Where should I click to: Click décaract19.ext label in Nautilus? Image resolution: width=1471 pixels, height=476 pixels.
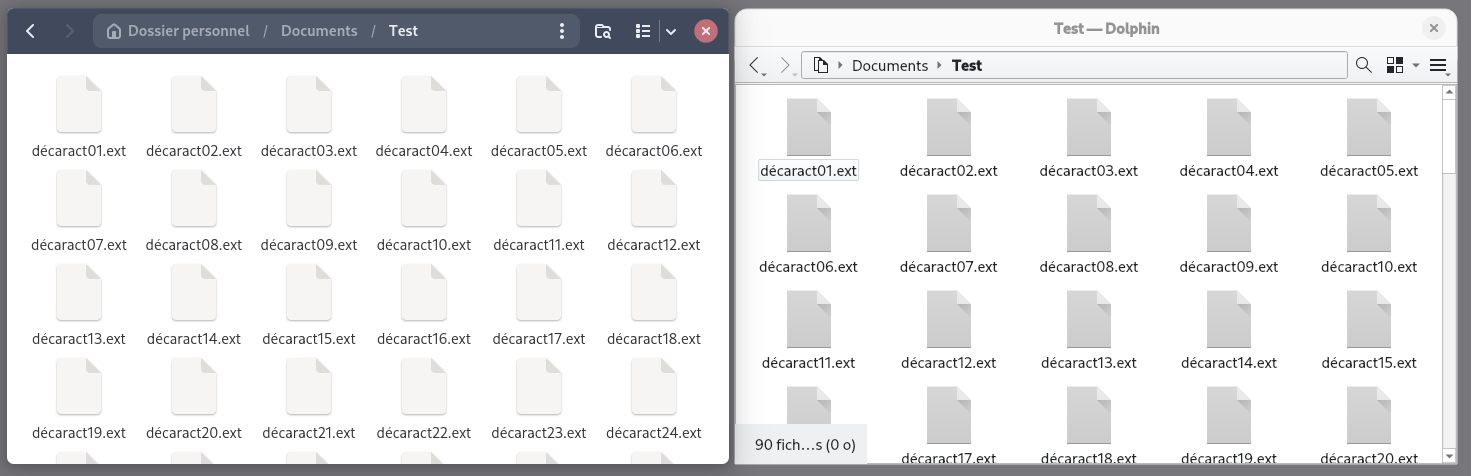[x=79, y=433]
